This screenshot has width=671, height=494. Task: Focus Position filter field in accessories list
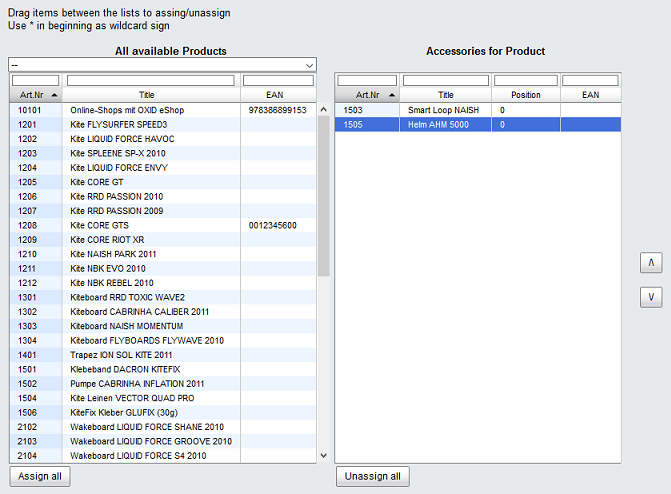tap(526, 80)
